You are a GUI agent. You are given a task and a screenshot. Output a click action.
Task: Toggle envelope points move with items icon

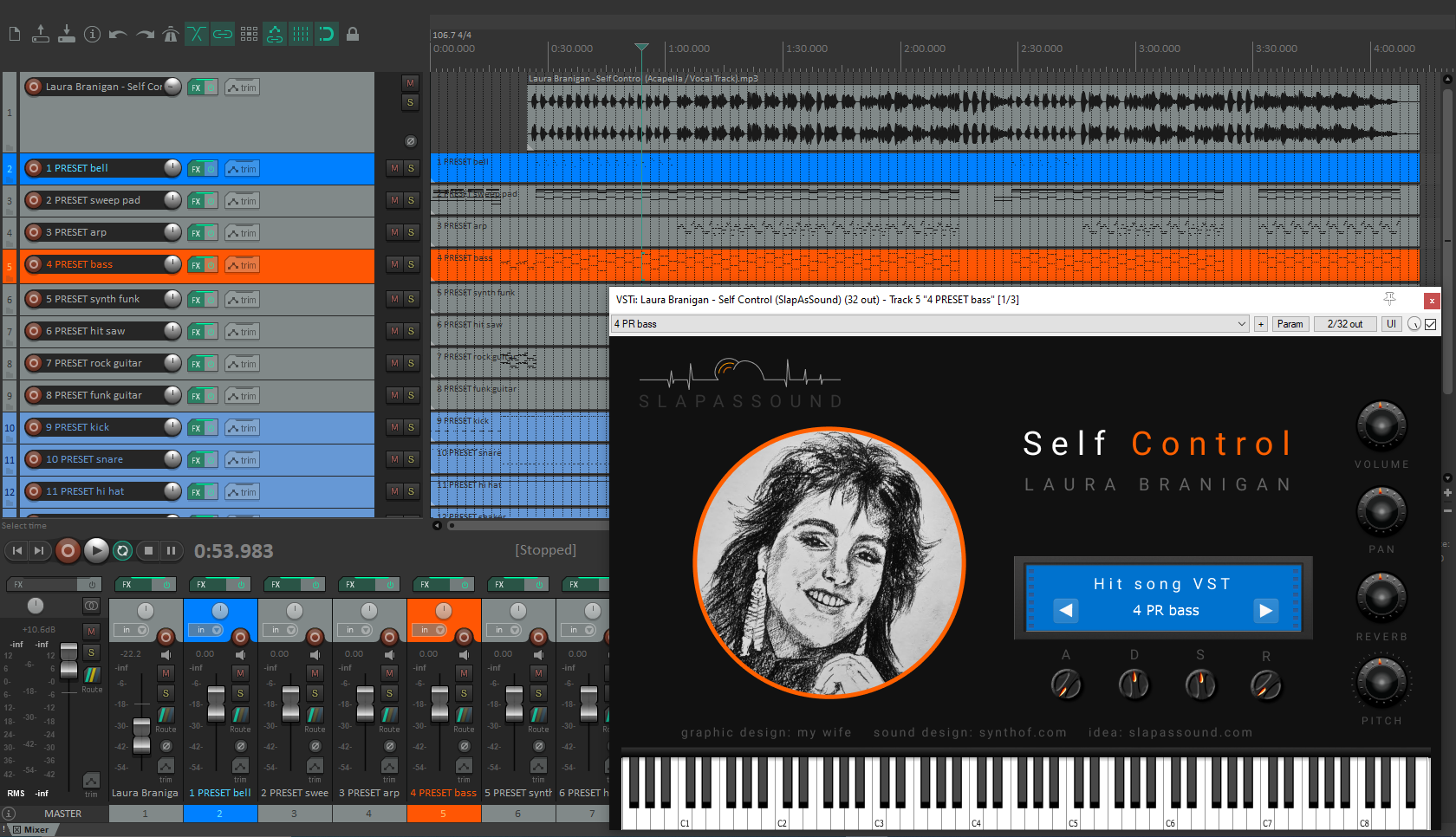tap(275, 34)
